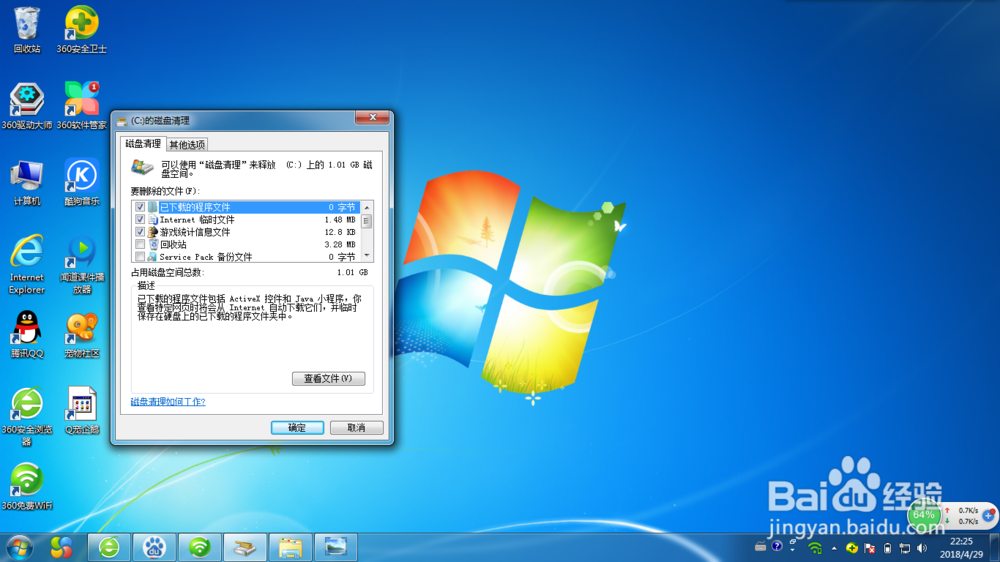
Task: Launch 酷狗音乐 from the desktop
Action: pos(82,182)
